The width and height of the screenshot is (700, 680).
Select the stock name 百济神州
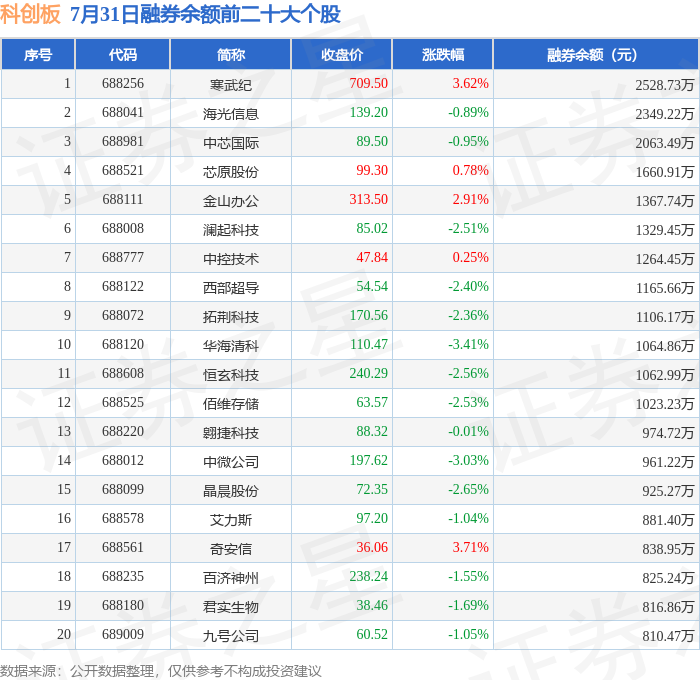231,578
